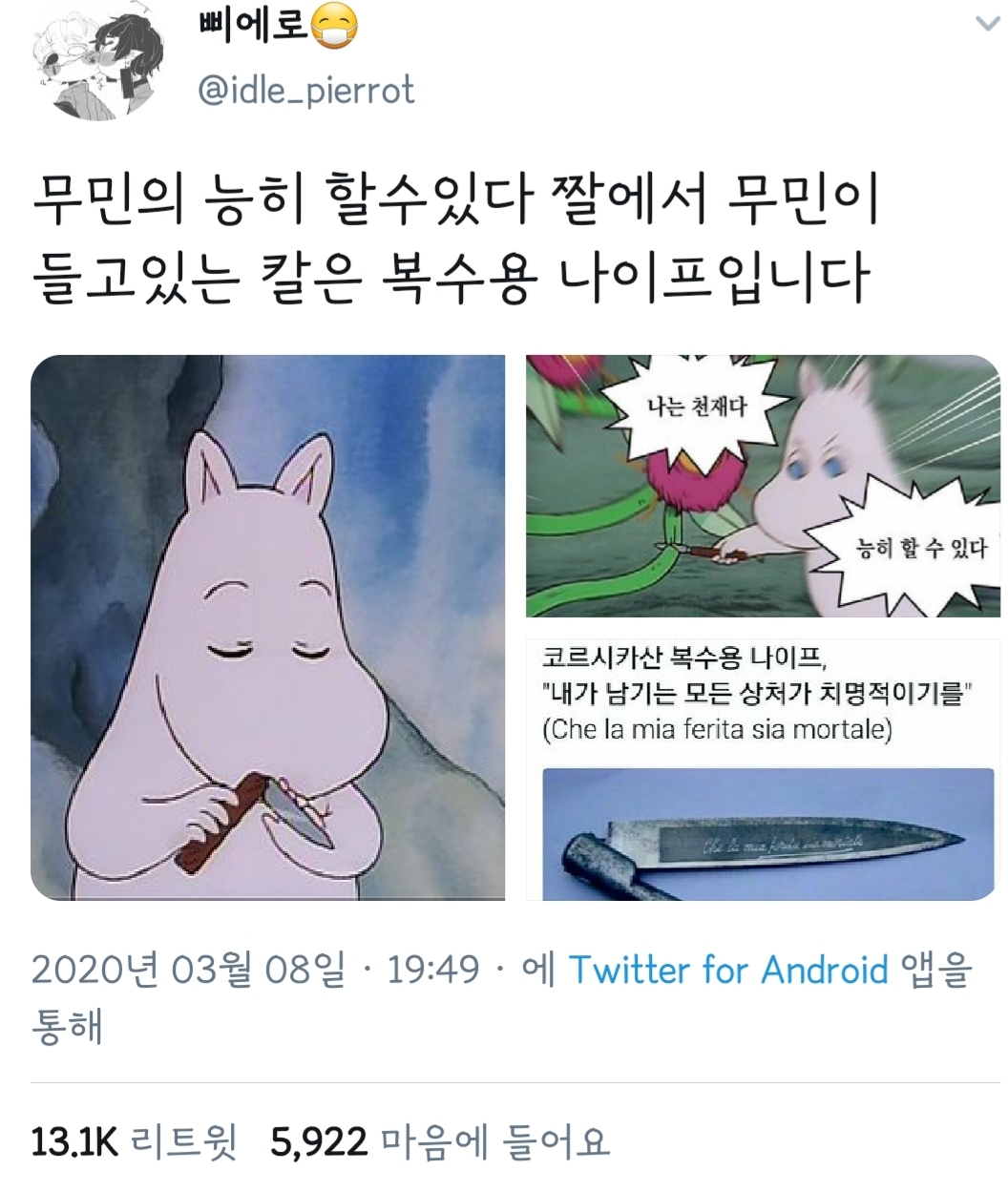Select the mask emoji beside the name

pyautogui.click(x=335, y=27)
